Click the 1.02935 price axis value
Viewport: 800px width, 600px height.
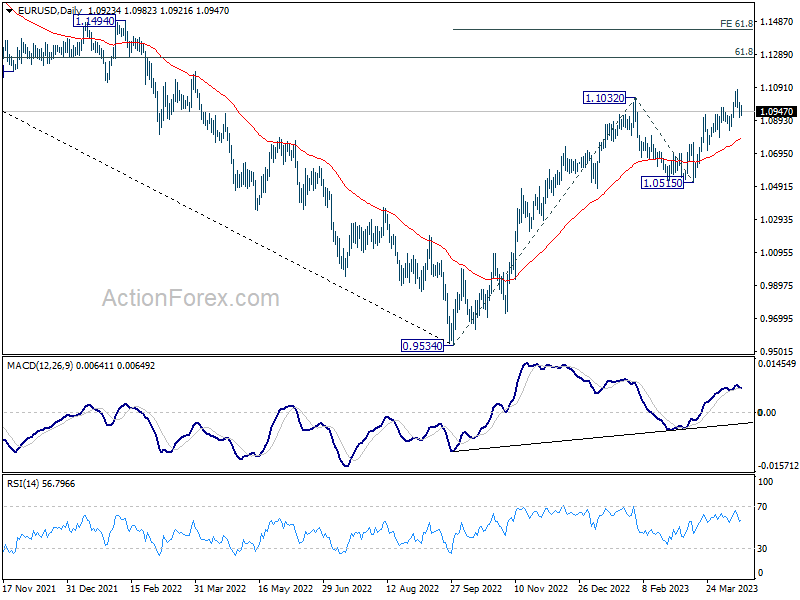[777, 220]
